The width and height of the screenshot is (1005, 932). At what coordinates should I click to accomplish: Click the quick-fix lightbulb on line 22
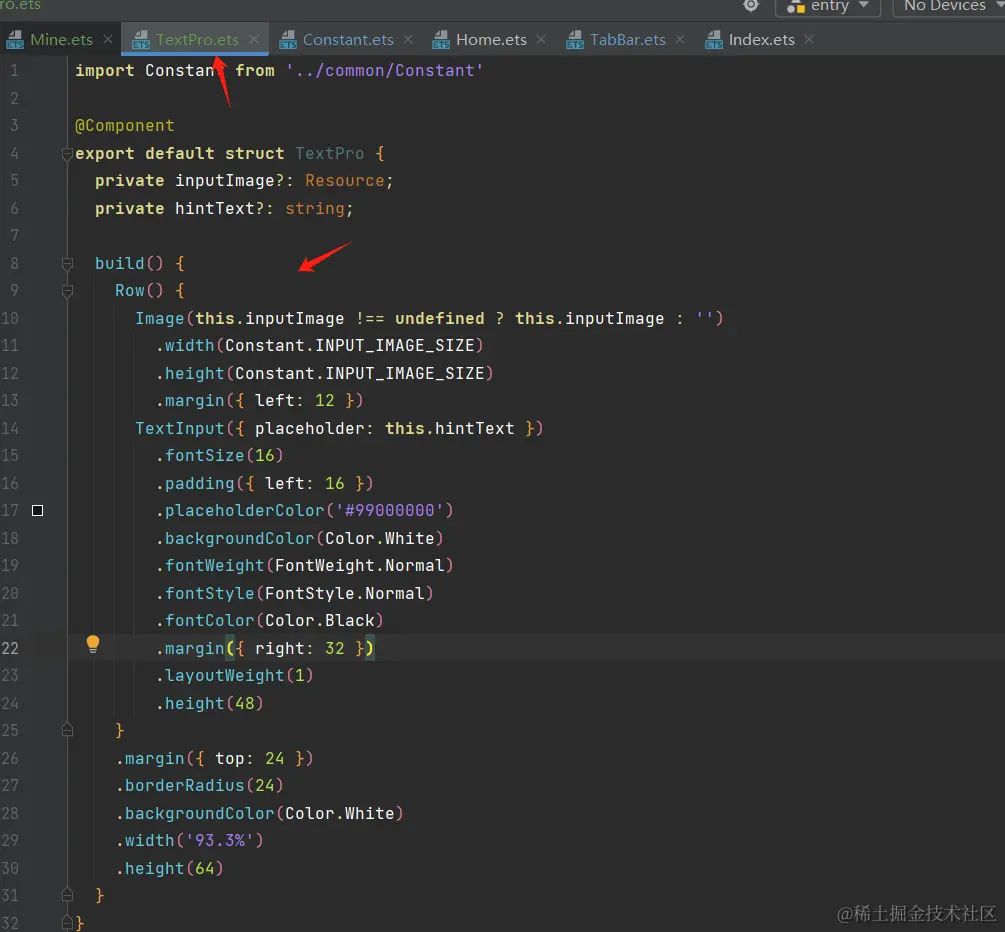93,644
